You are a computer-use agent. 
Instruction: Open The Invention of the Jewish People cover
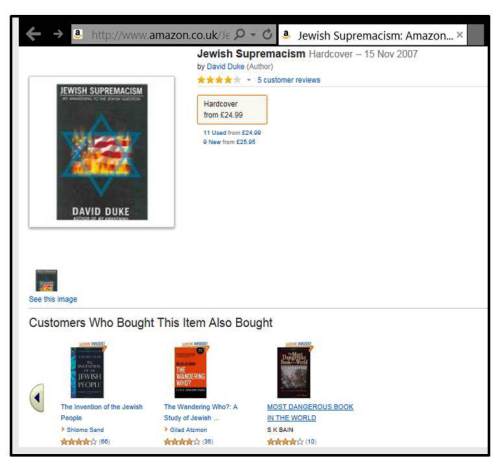click(x=87, y=372)
